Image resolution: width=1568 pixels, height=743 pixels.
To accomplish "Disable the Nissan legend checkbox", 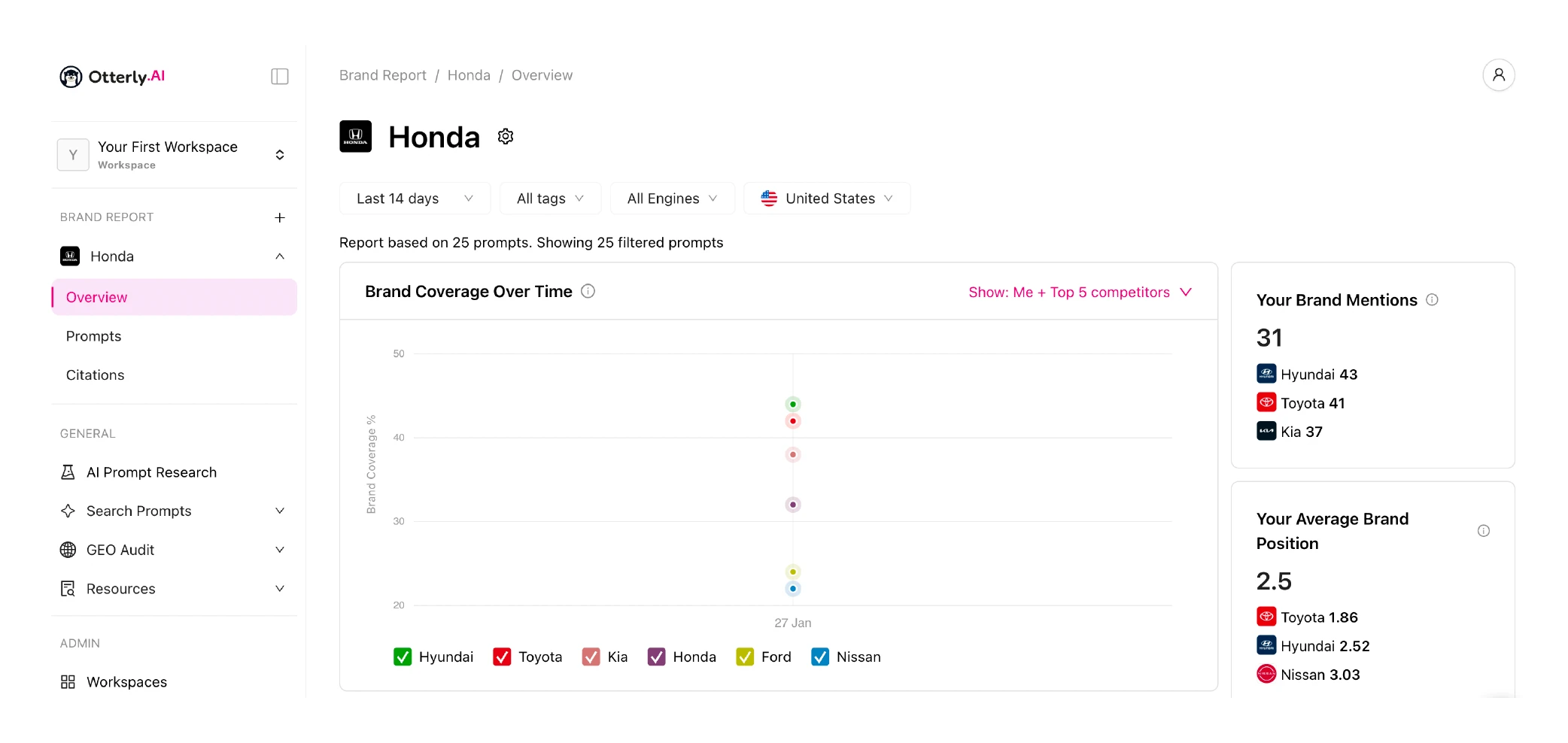I will coord(820,657).
